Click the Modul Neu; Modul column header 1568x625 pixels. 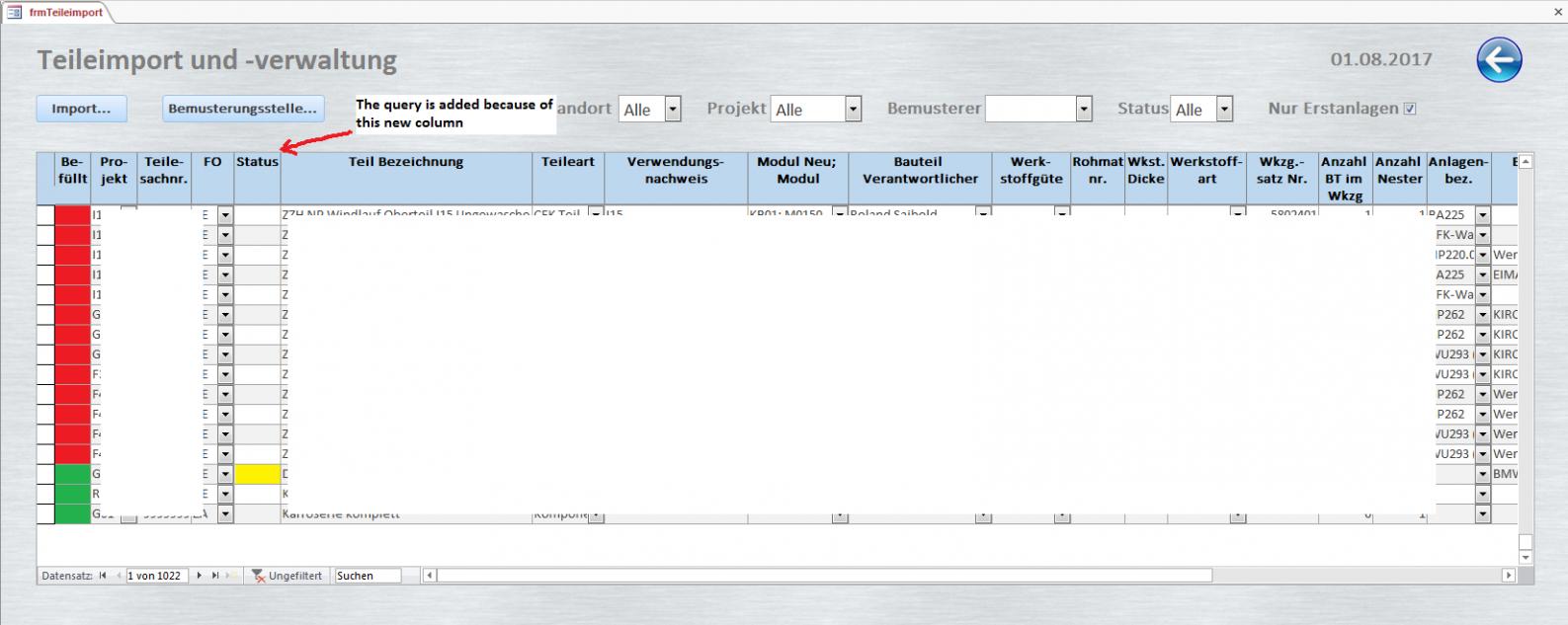(x=797, y=179)
